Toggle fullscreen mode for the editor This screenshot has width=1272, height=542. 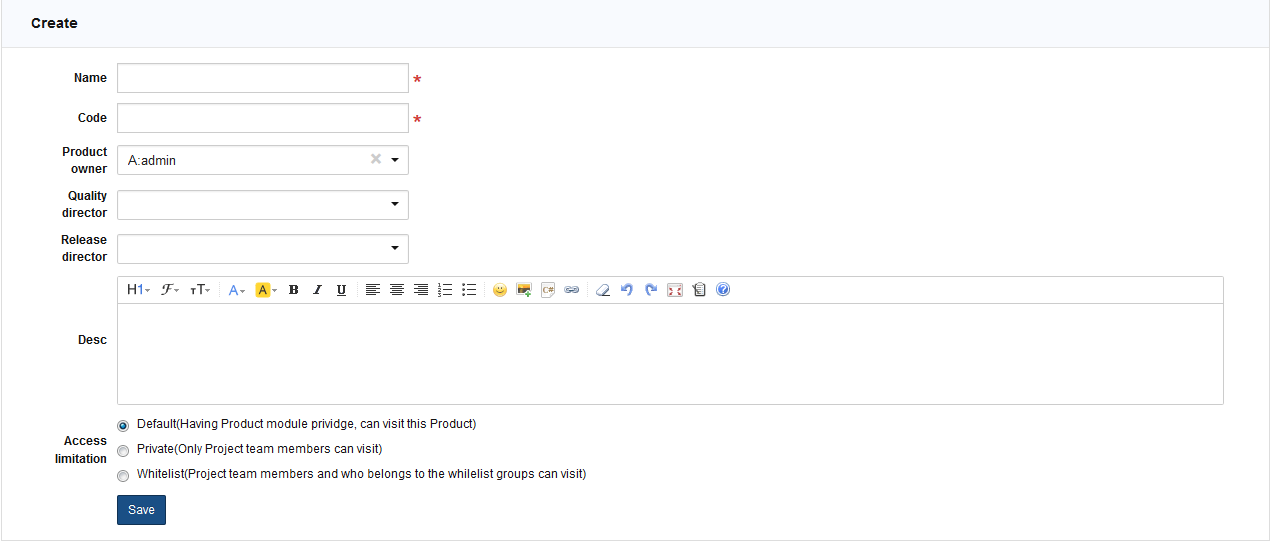[675, 290]
